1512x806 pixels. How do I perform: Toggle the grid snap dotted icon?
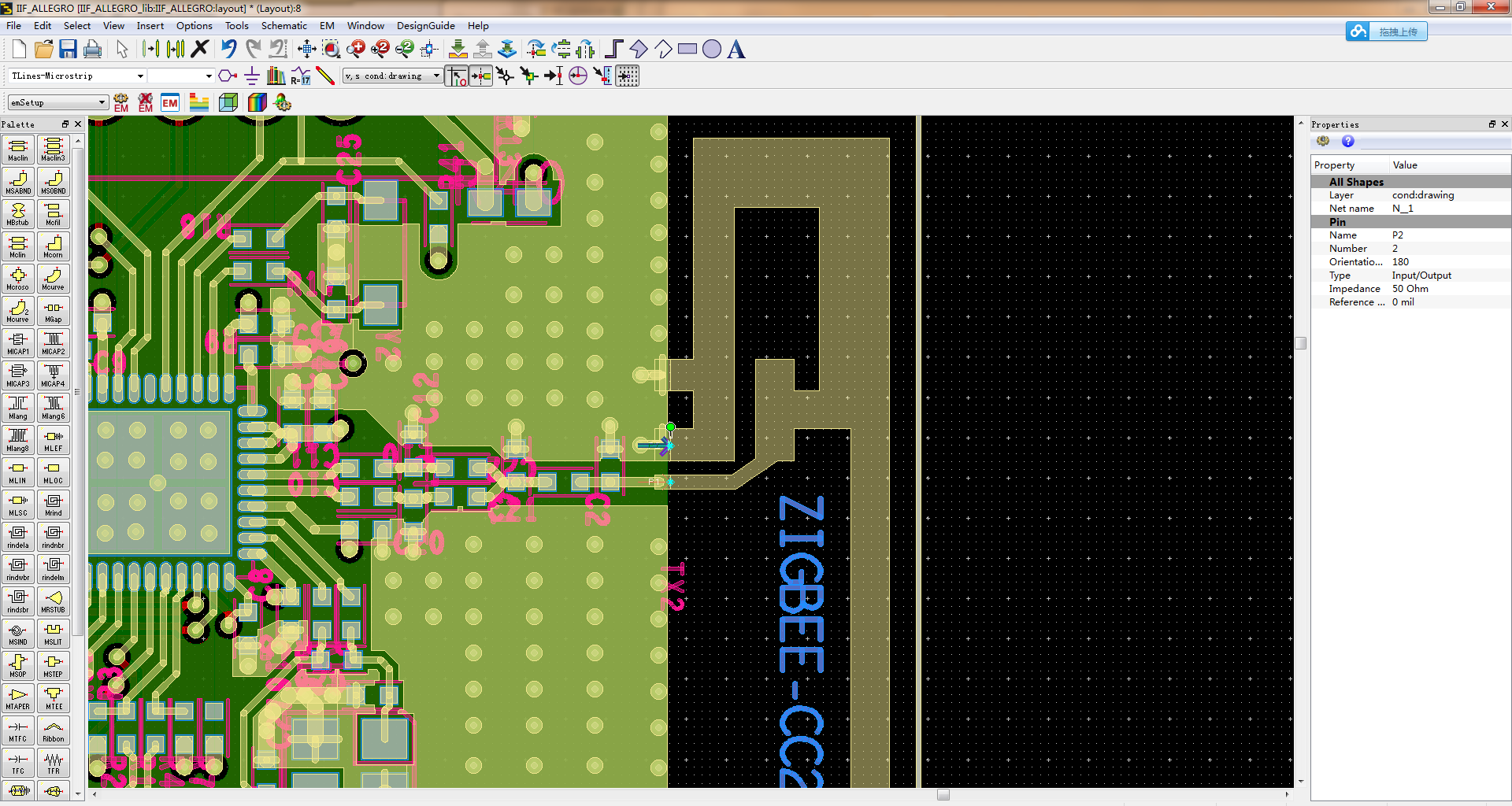pos(628,76)
